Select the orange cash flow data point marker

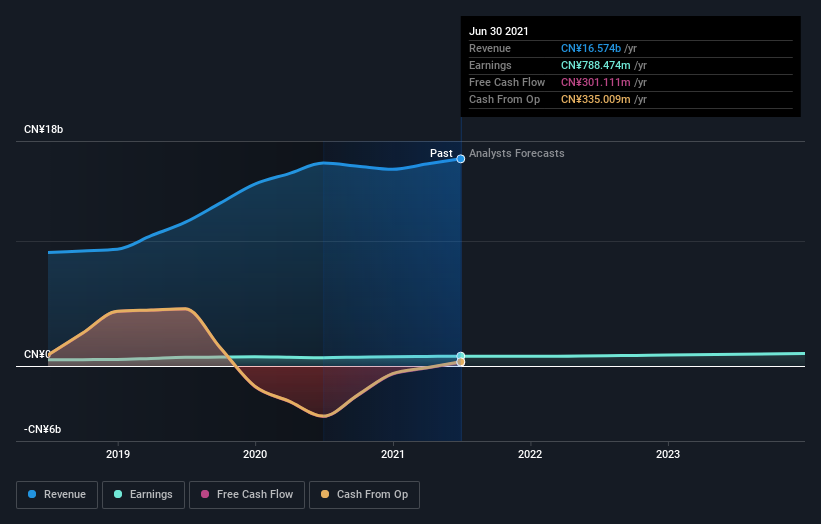(461, 362)
